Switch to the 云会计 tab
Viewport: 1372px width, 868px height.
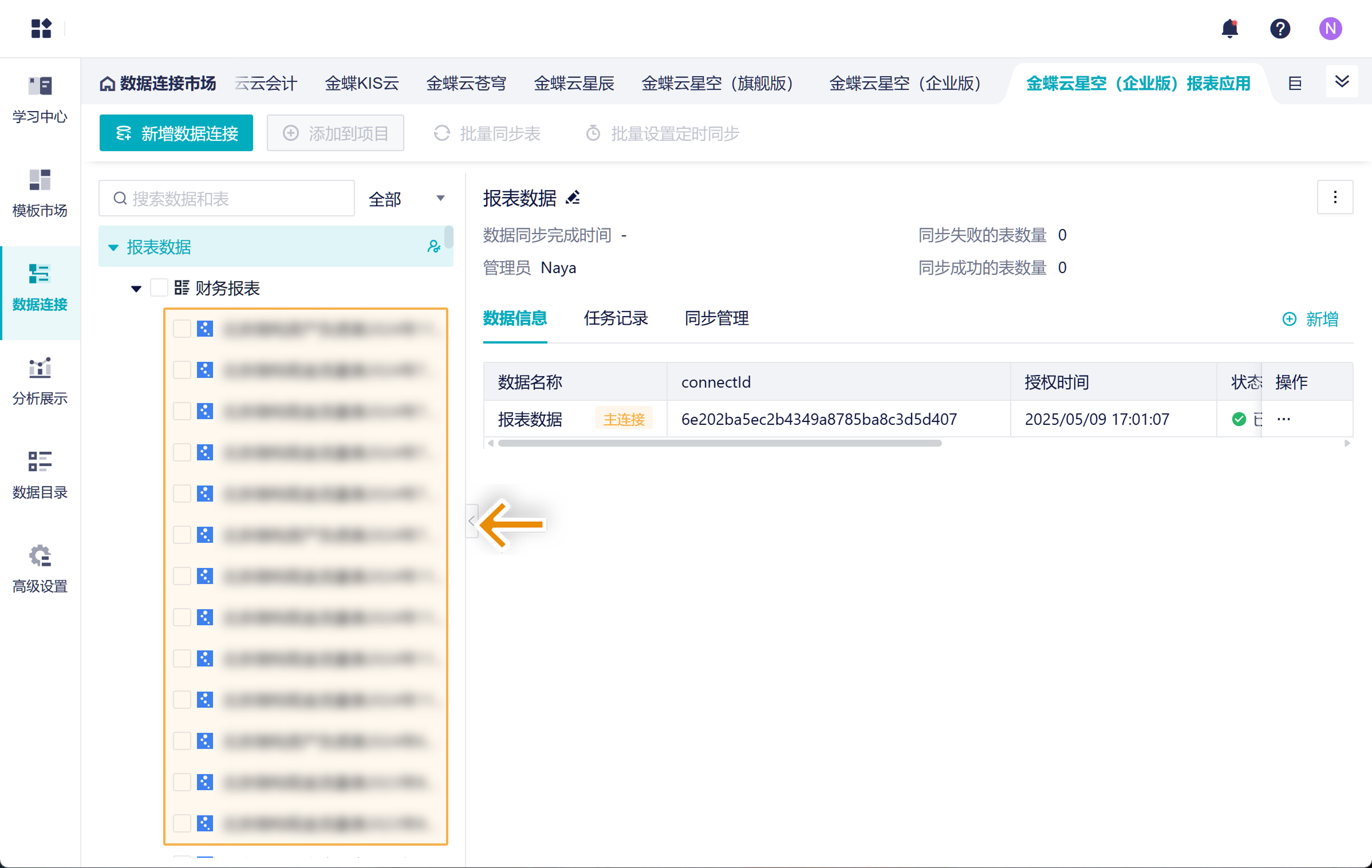point(266,84)
